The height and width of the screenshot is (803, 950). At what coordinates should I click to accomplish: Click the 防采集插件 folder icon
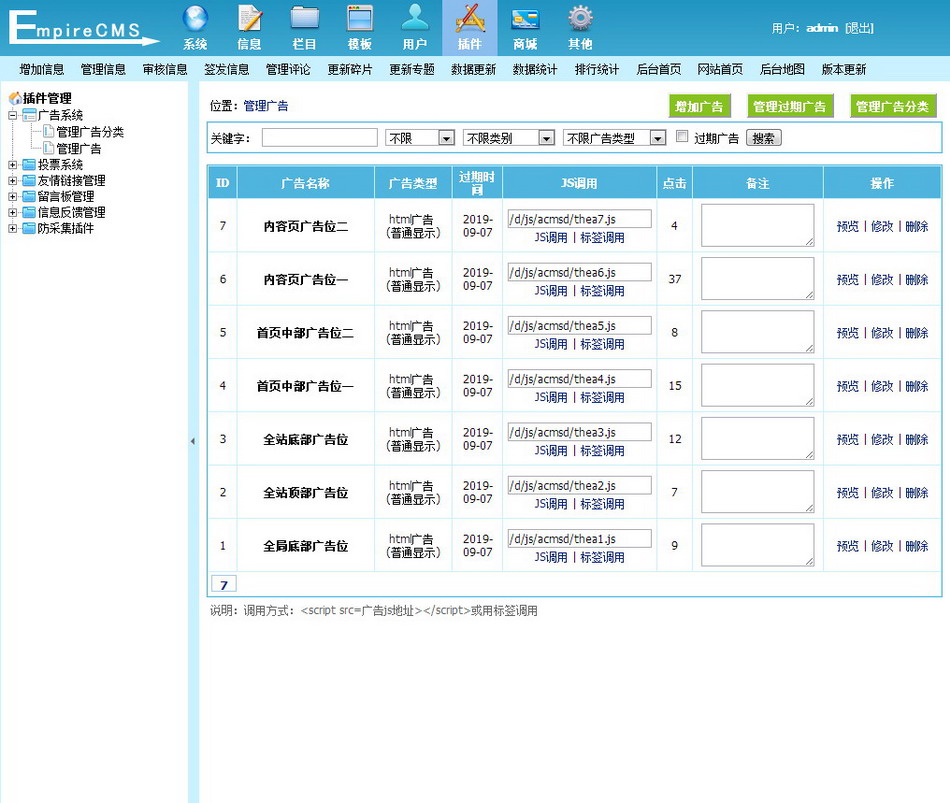29,228
